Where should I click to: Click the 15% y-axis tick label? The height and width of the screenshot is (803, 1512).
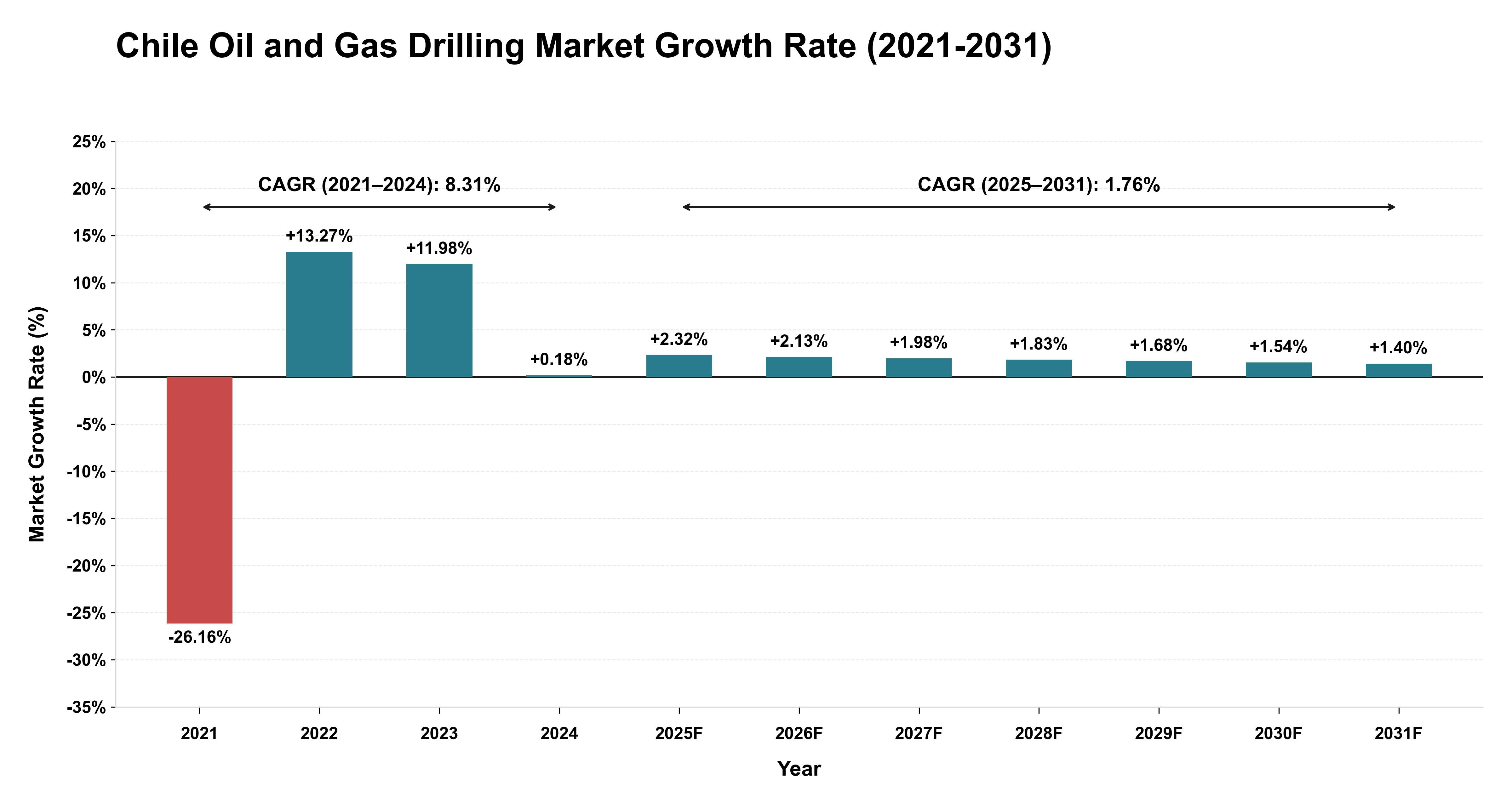click(x=89, y=236)
